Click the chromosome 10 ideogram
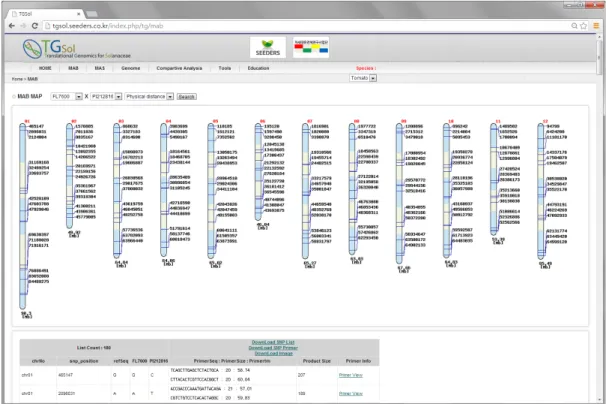 (447, 191)
